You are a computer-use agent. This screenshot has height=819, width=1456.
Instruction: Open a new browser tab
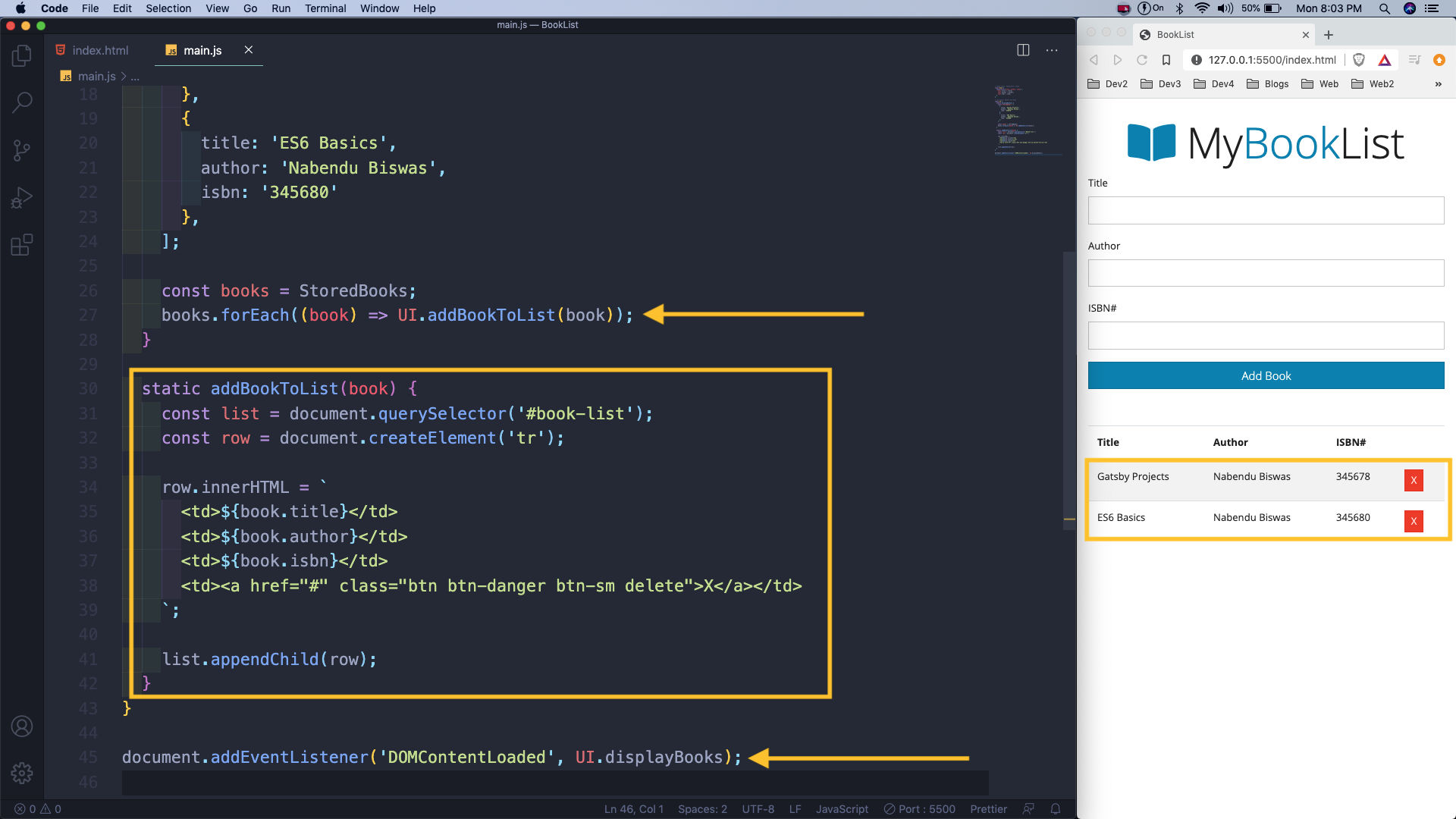point(1329,35)
